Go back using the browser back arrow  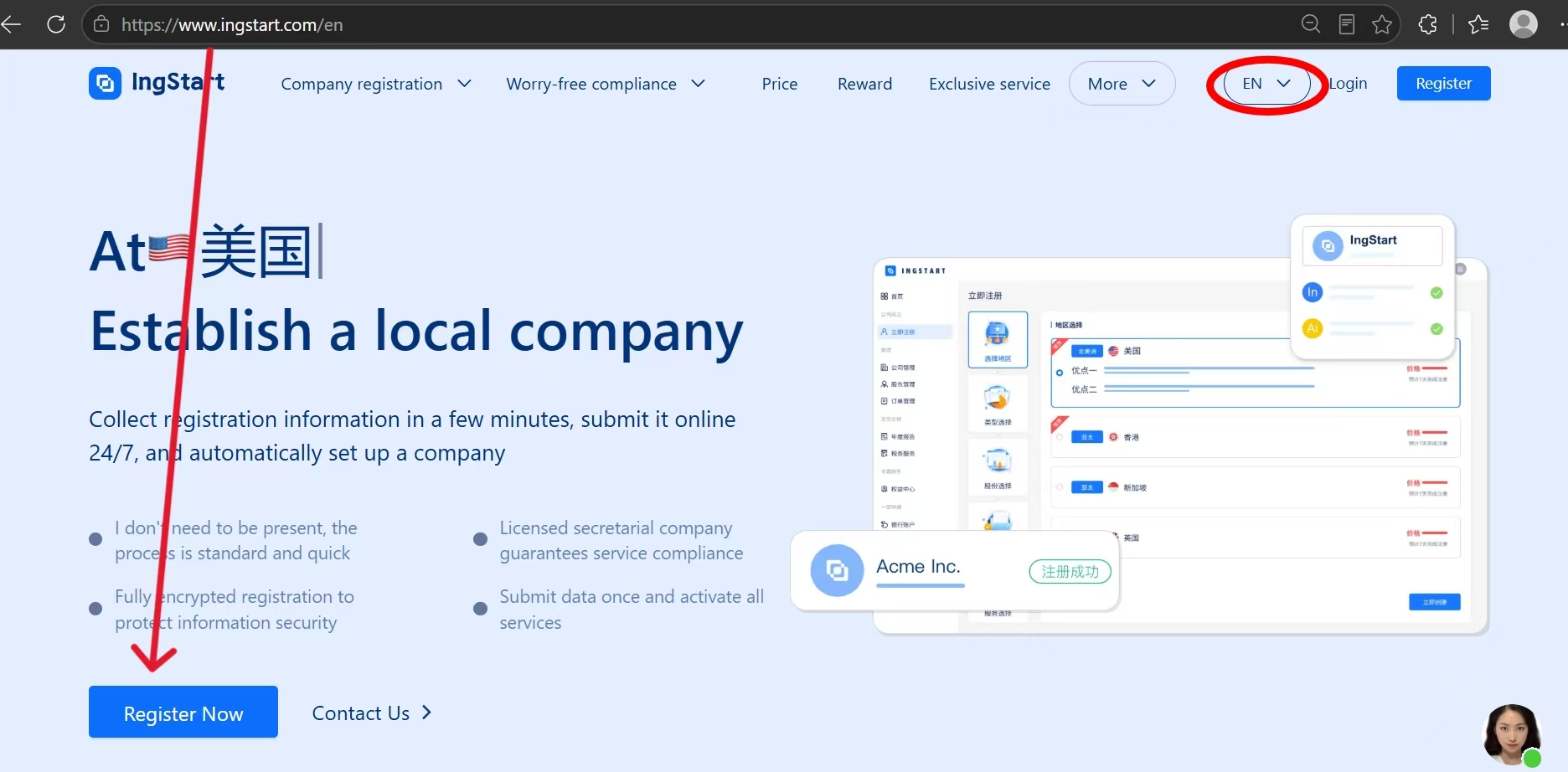[x=11, y=24]
